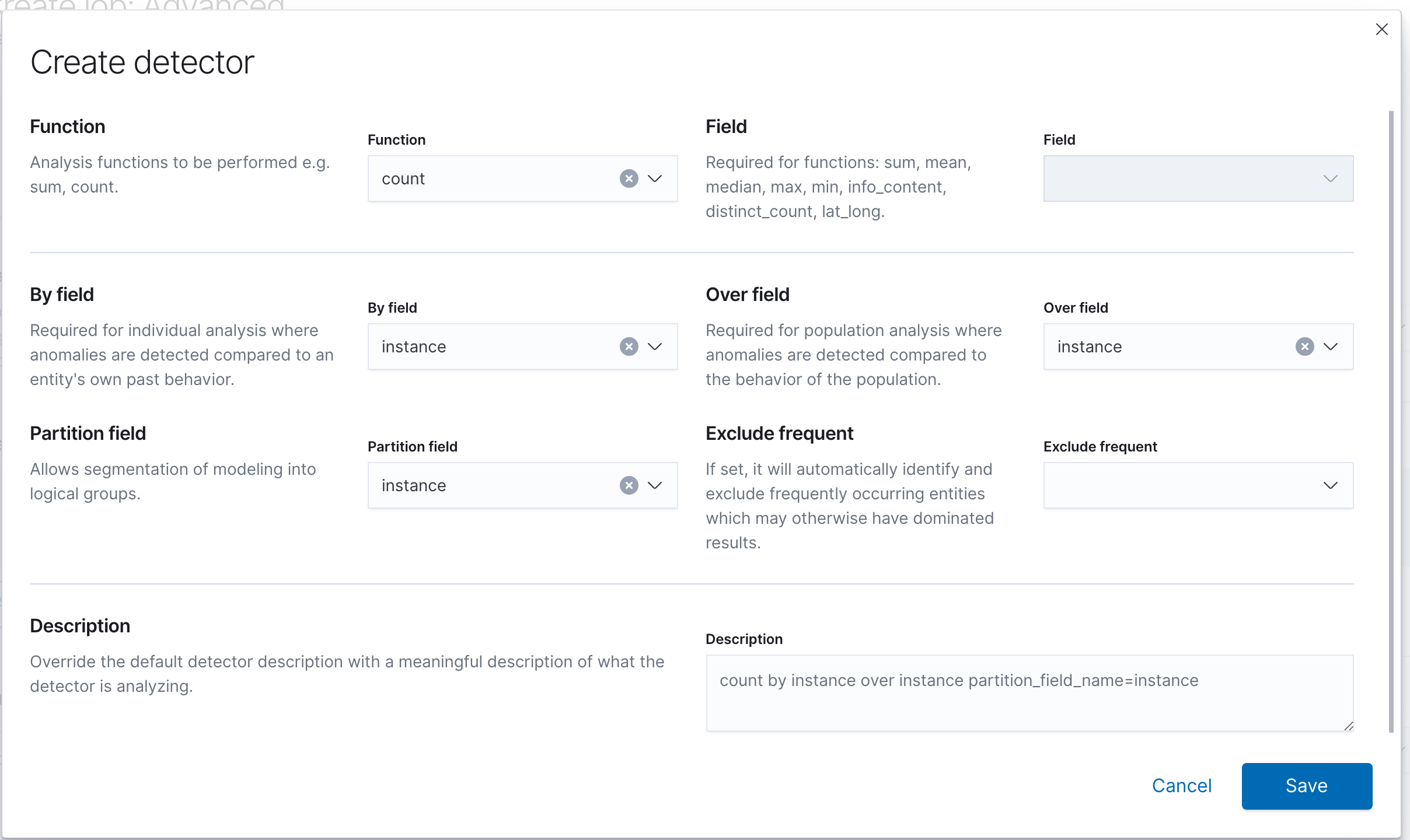Image resolution: width=1410 pixels, height=840 pixels.
Task: Open the Exclude frequent dropdown
Action: 1332,485
